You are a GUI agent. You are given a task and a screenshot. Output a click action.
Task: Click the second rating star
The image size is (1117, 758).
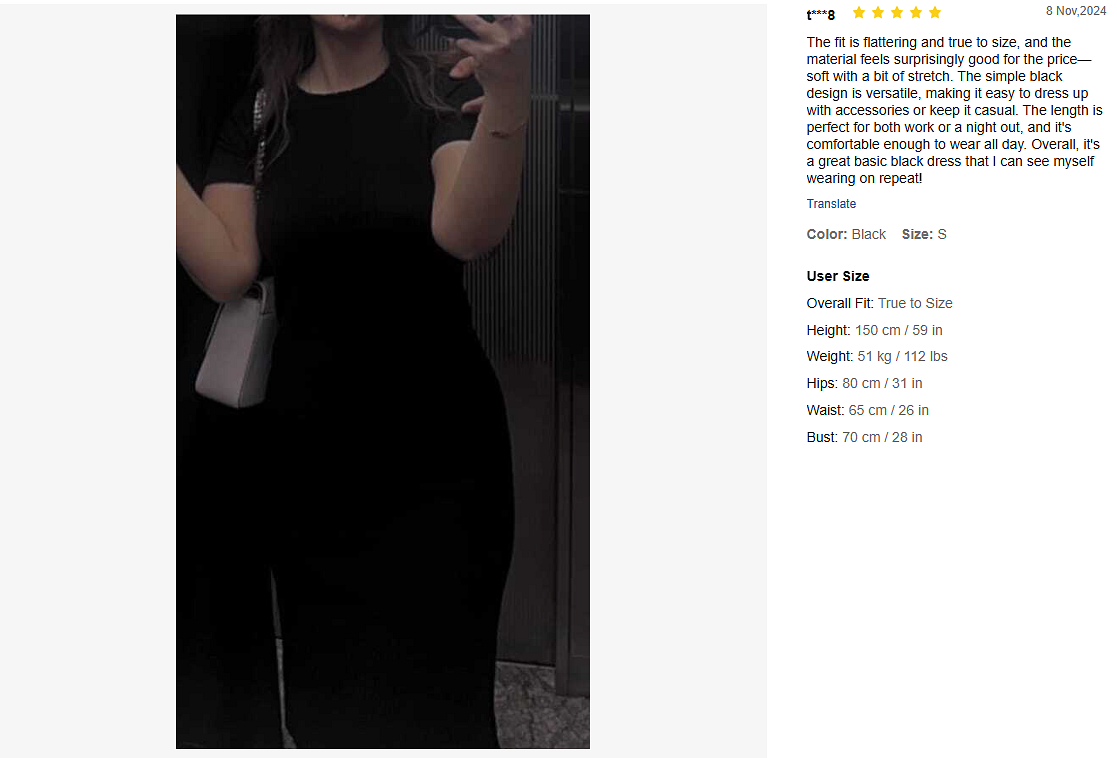click(878, 12)
